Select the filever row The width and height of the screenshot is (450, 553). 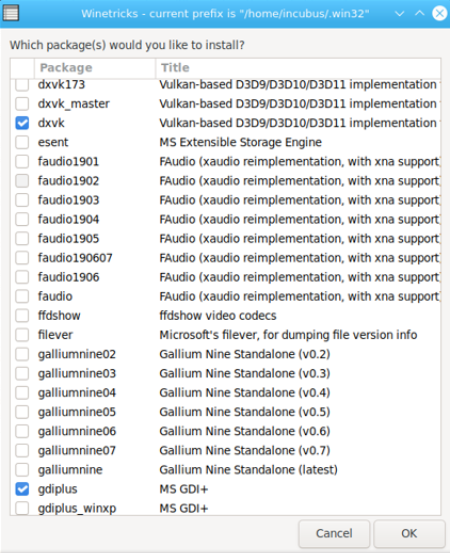pos(226,335)
